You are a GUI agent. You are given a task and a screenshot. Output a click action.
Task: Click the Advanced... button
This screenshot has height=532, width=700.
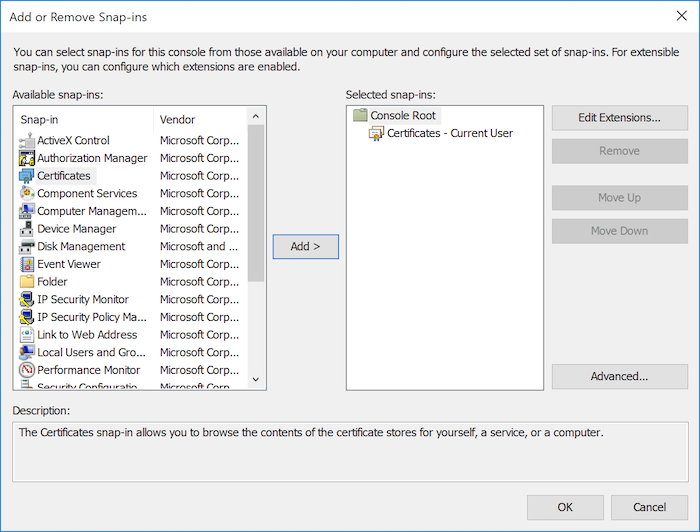619,377
